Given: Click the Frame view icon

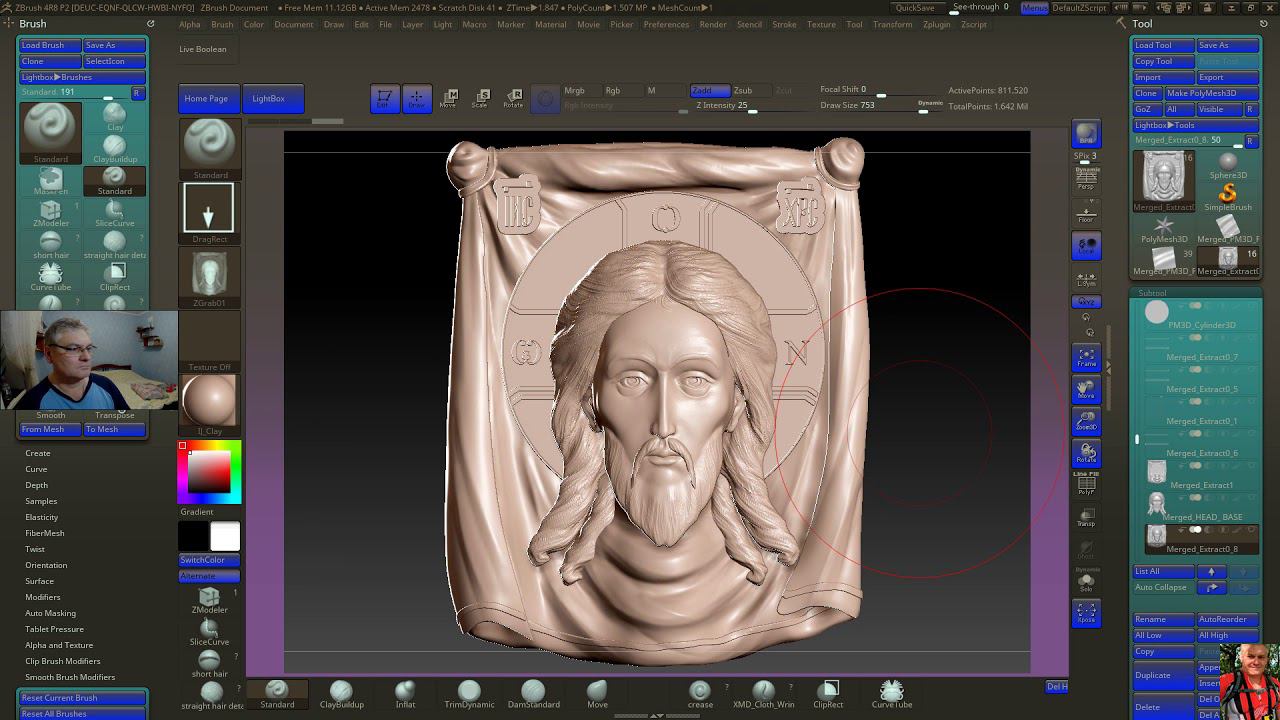Looking at the screenshot, I should click(x=1086, y=358).
